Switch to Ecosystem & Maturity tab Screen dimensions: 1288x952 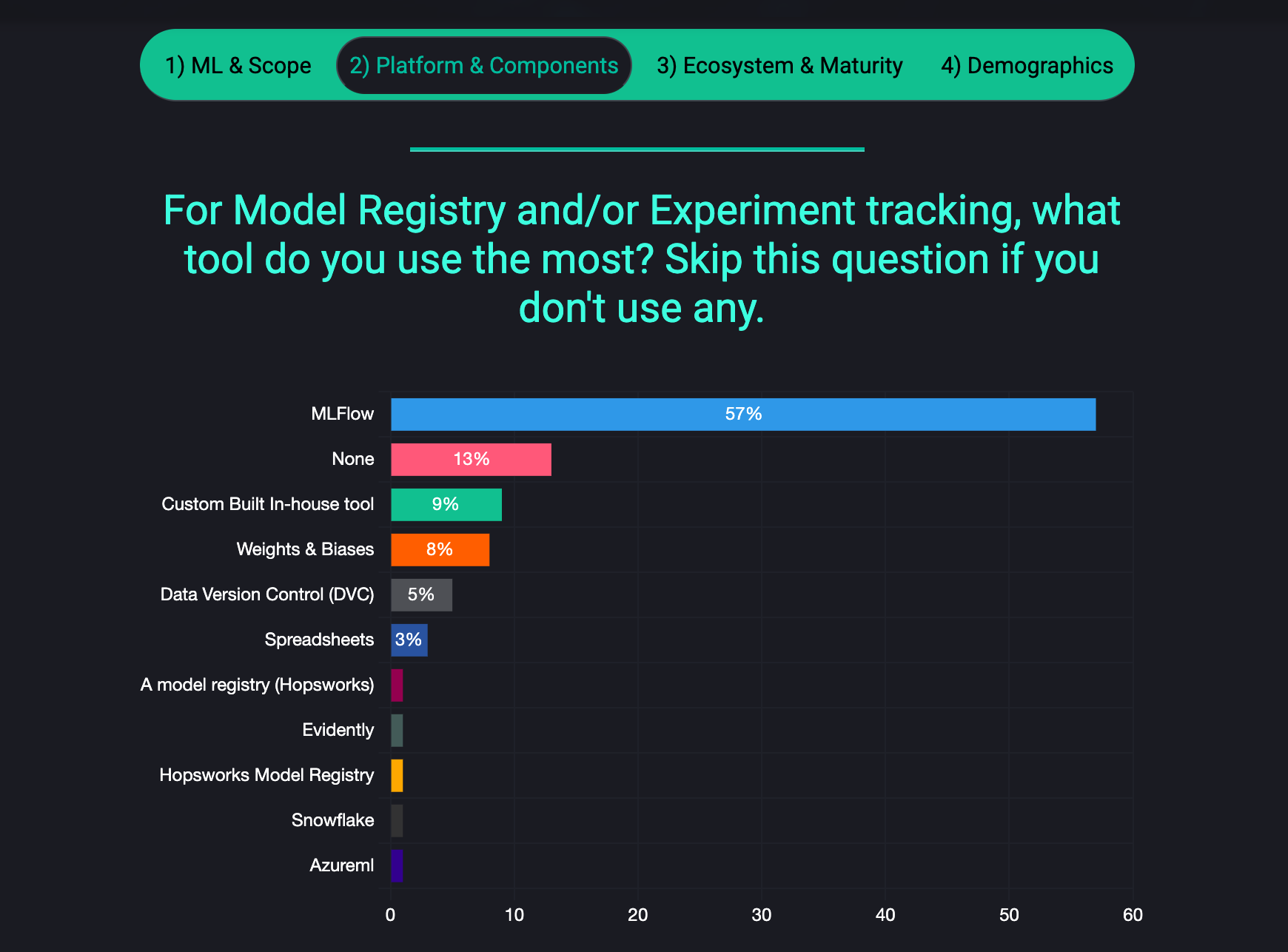pyautogui.click(x=779, y=66)
